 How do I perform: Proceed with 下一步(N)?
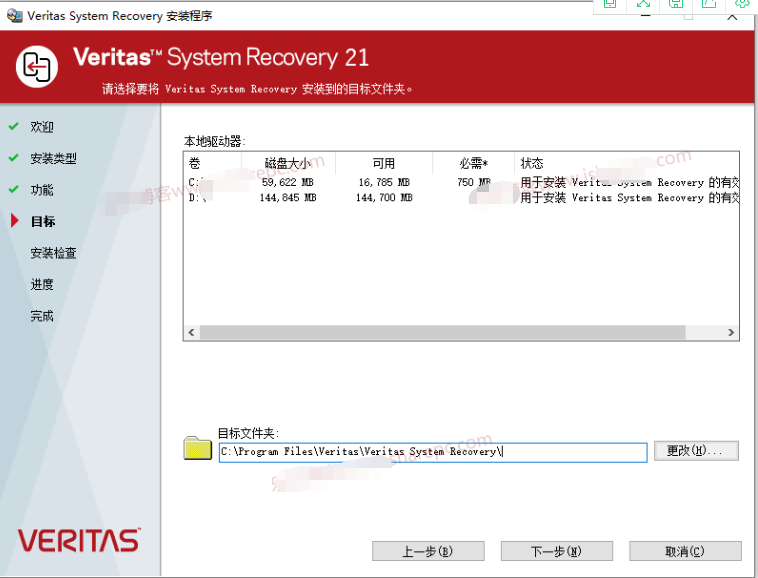click(x=556, y=551)
